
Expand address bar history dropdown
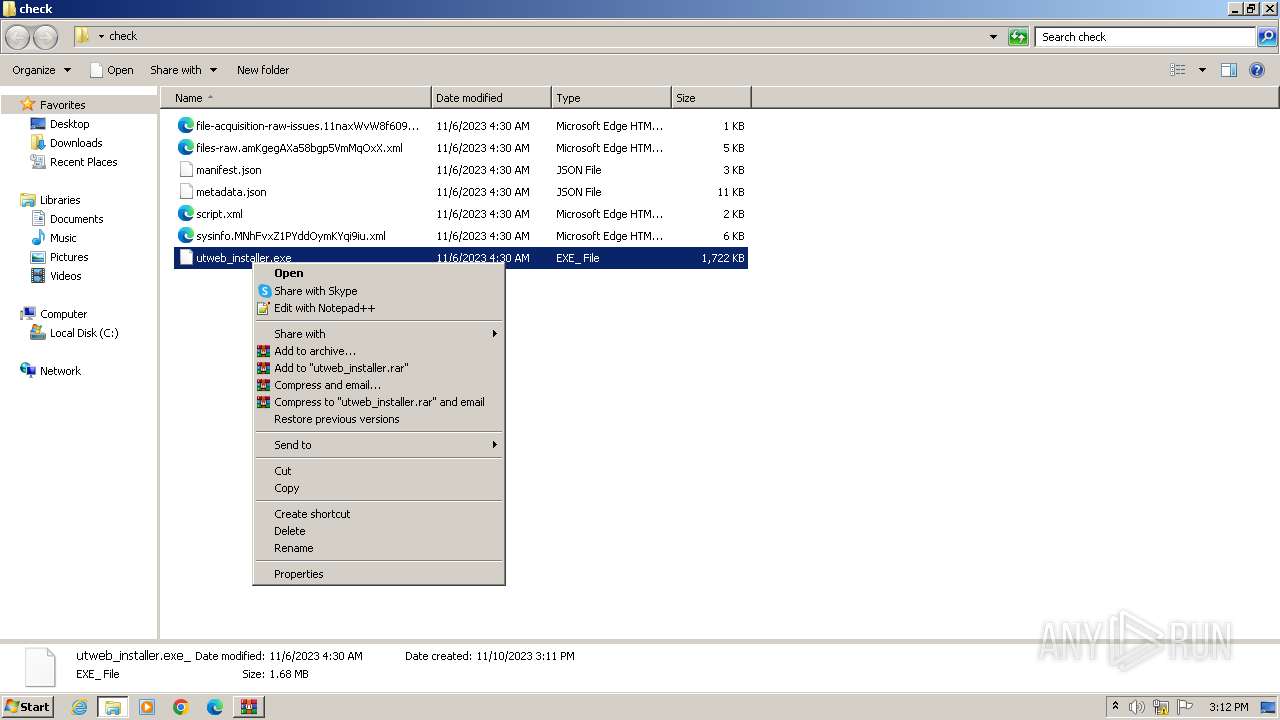pyautogui.click(x=993, y=37)
